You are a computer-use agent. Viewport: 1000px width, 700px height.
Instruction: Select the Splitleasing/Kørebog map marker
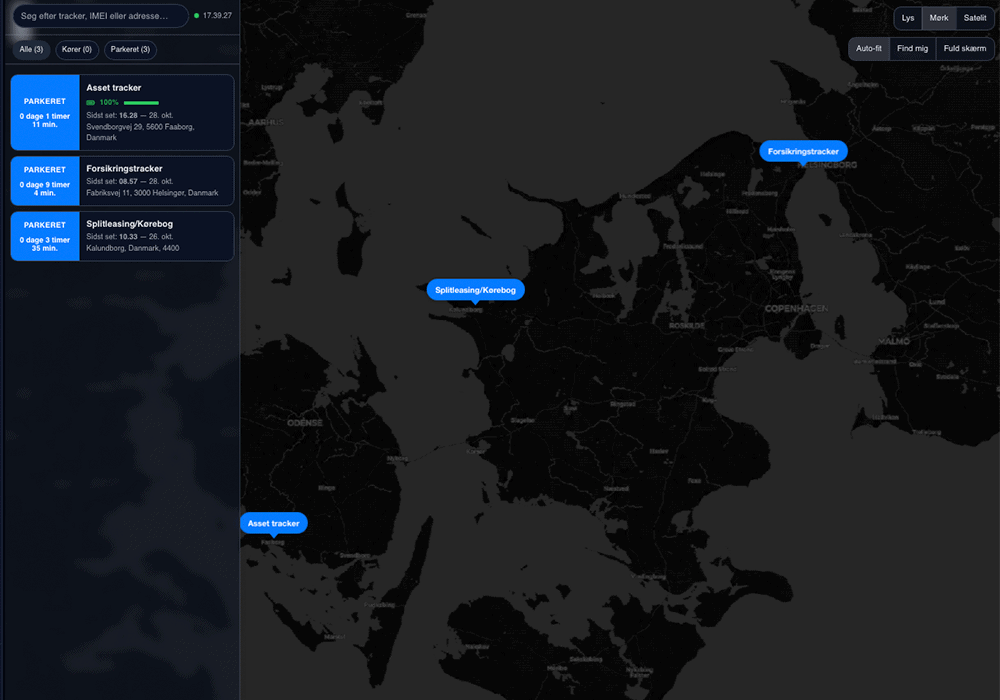click(x=475, y=290)
